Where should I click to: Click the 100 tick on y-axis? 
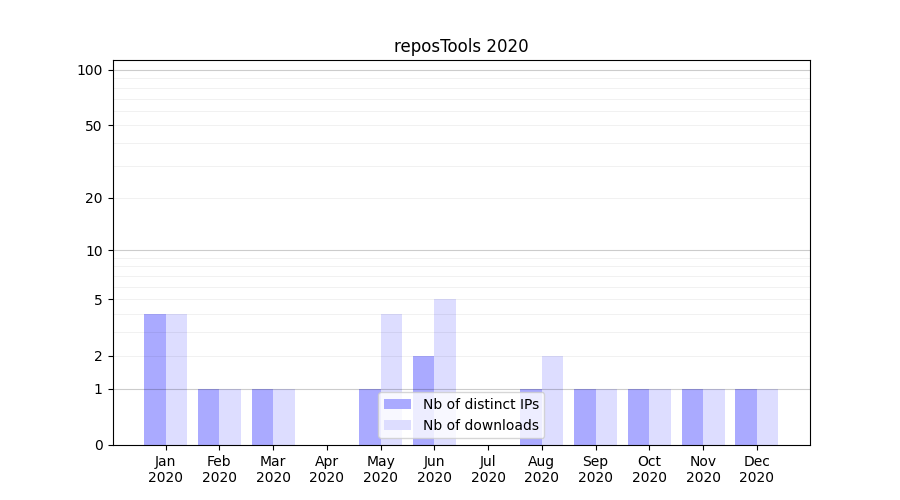click(90, 70)
